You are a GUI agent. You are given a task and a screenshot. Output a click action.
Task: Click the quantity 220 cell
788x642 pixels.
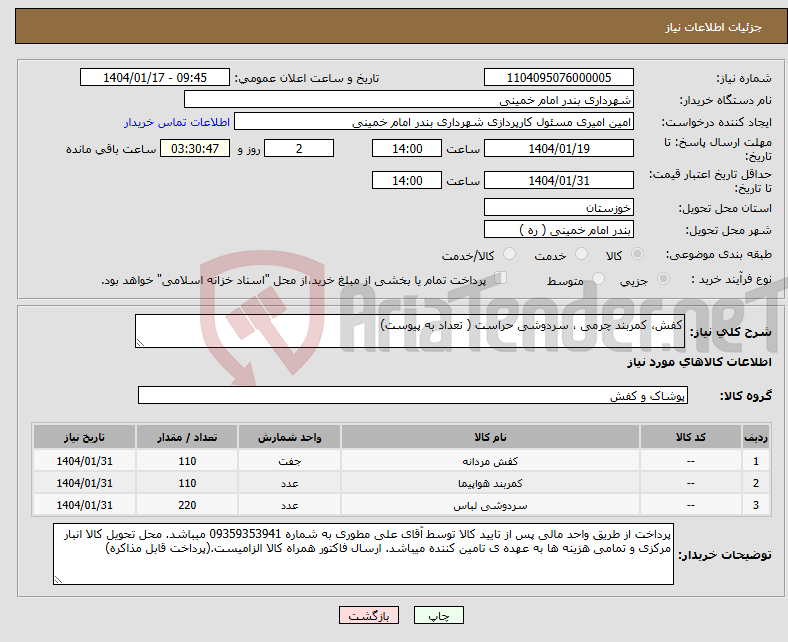coord(186,505)
